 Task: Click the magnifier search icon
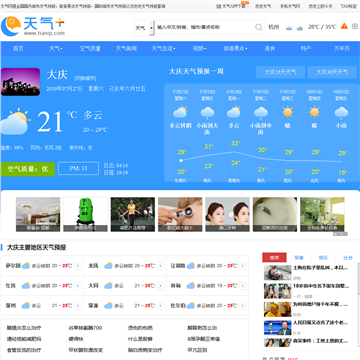click(x=259, y=27)
